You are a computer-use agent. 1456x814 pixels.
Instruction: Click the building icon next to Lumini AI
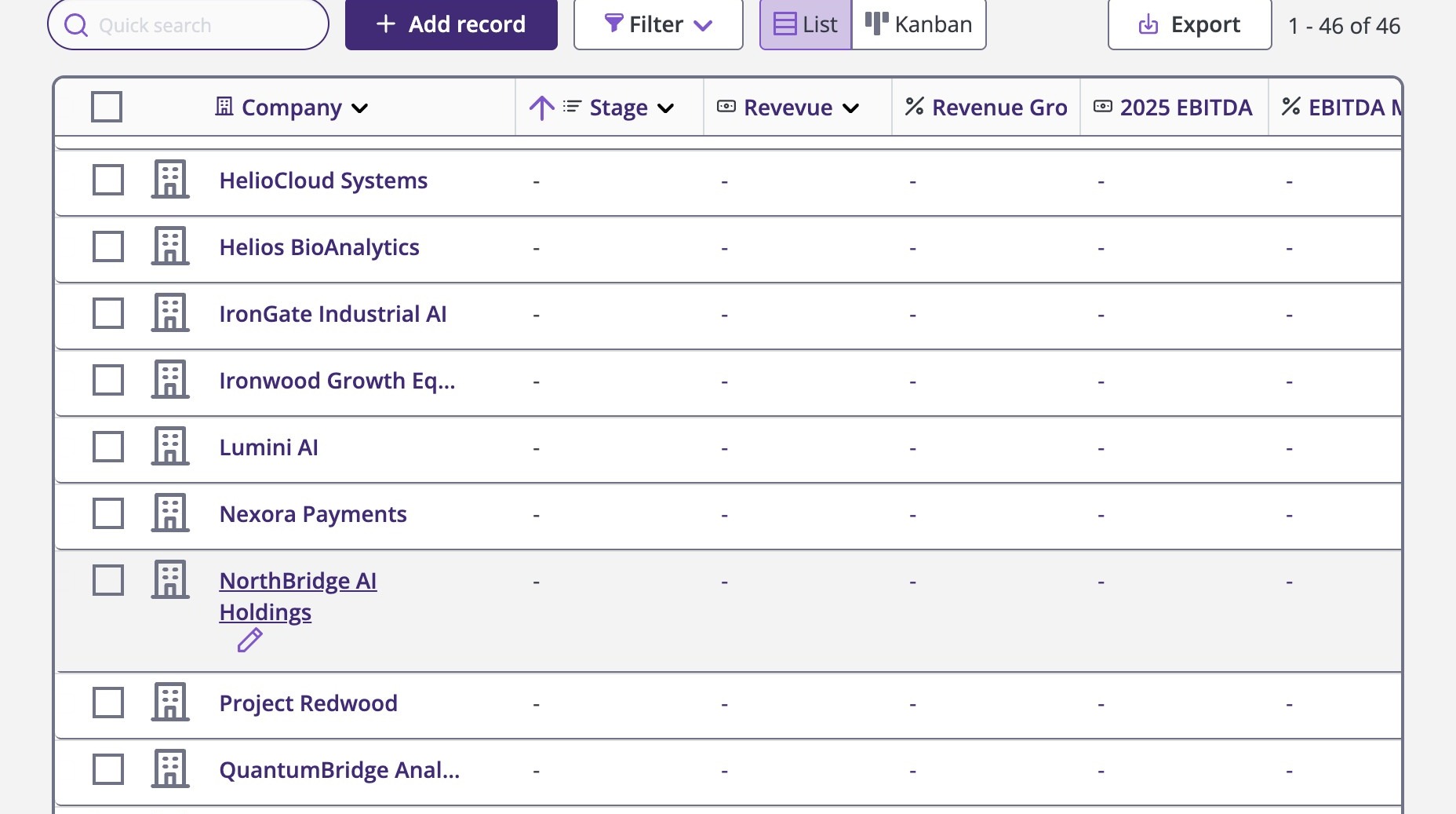click(170, 447)
